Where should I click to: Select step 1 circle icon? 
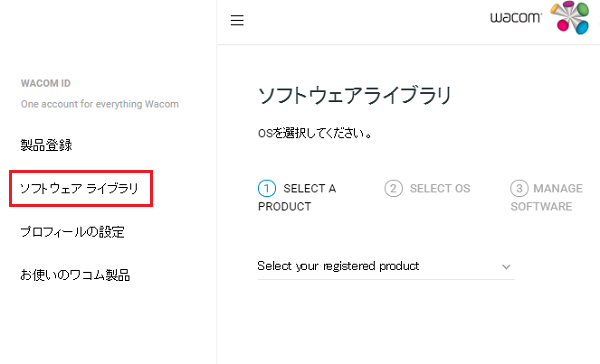(267, 188)
